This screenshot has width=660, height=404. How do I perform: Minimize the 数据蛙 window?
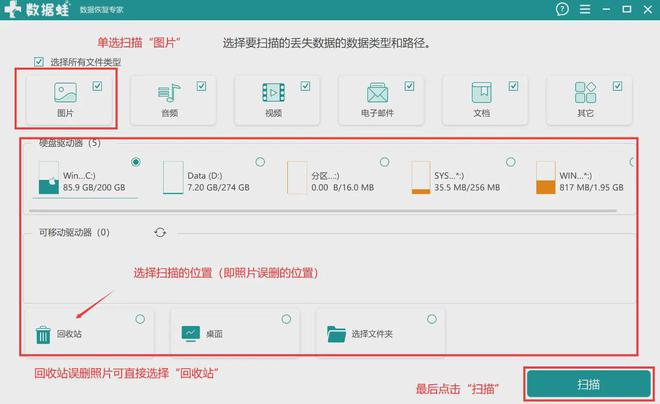606,9
